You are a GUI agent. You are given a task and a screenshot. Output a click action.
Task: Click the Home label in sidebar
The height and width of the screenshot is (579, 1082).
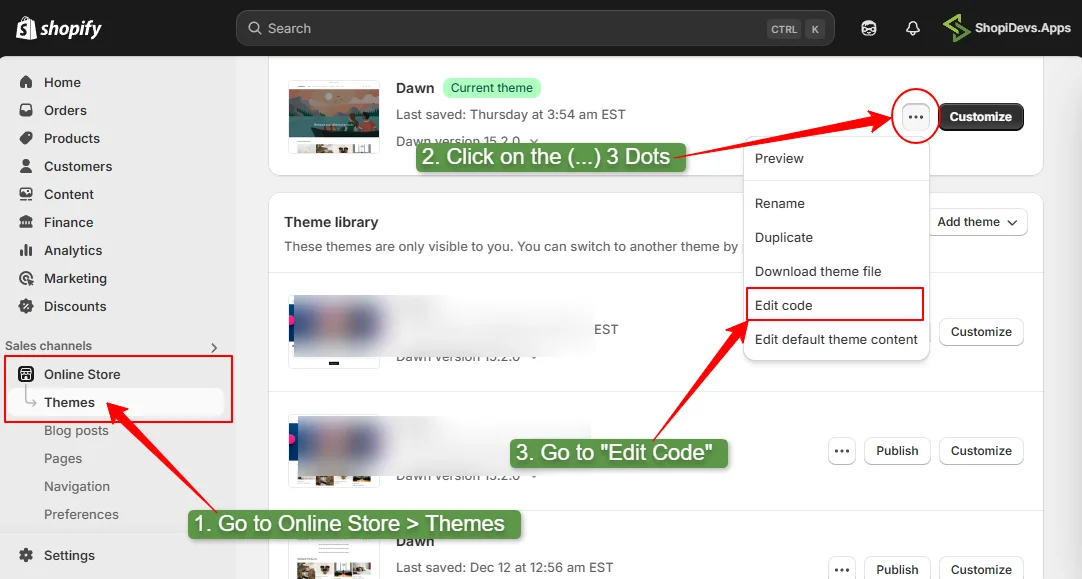pyautogui.click(x=62, y=82)
